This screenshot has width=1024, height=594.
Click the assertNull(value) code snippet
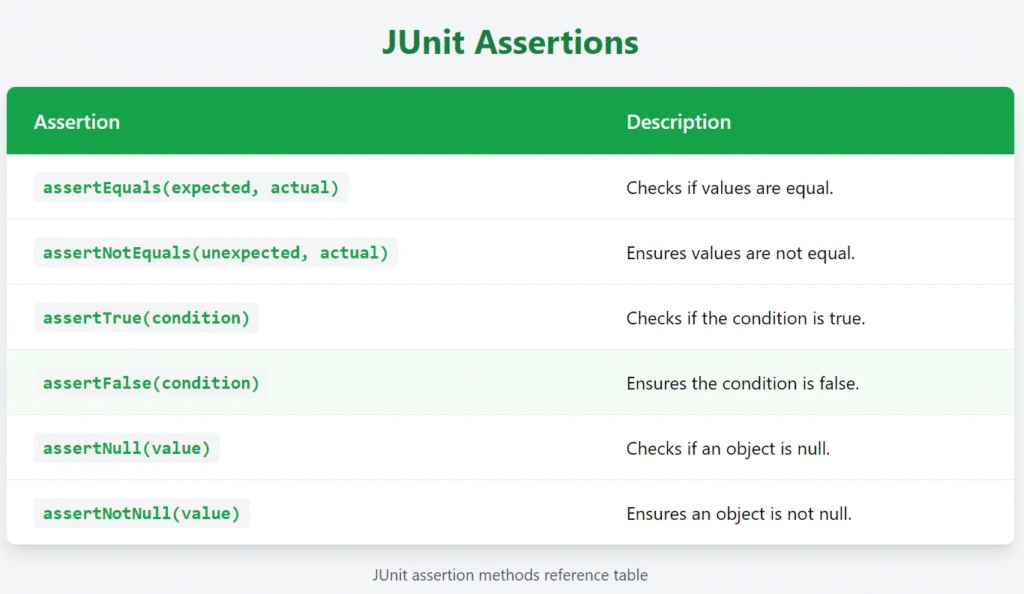(127, 448)
